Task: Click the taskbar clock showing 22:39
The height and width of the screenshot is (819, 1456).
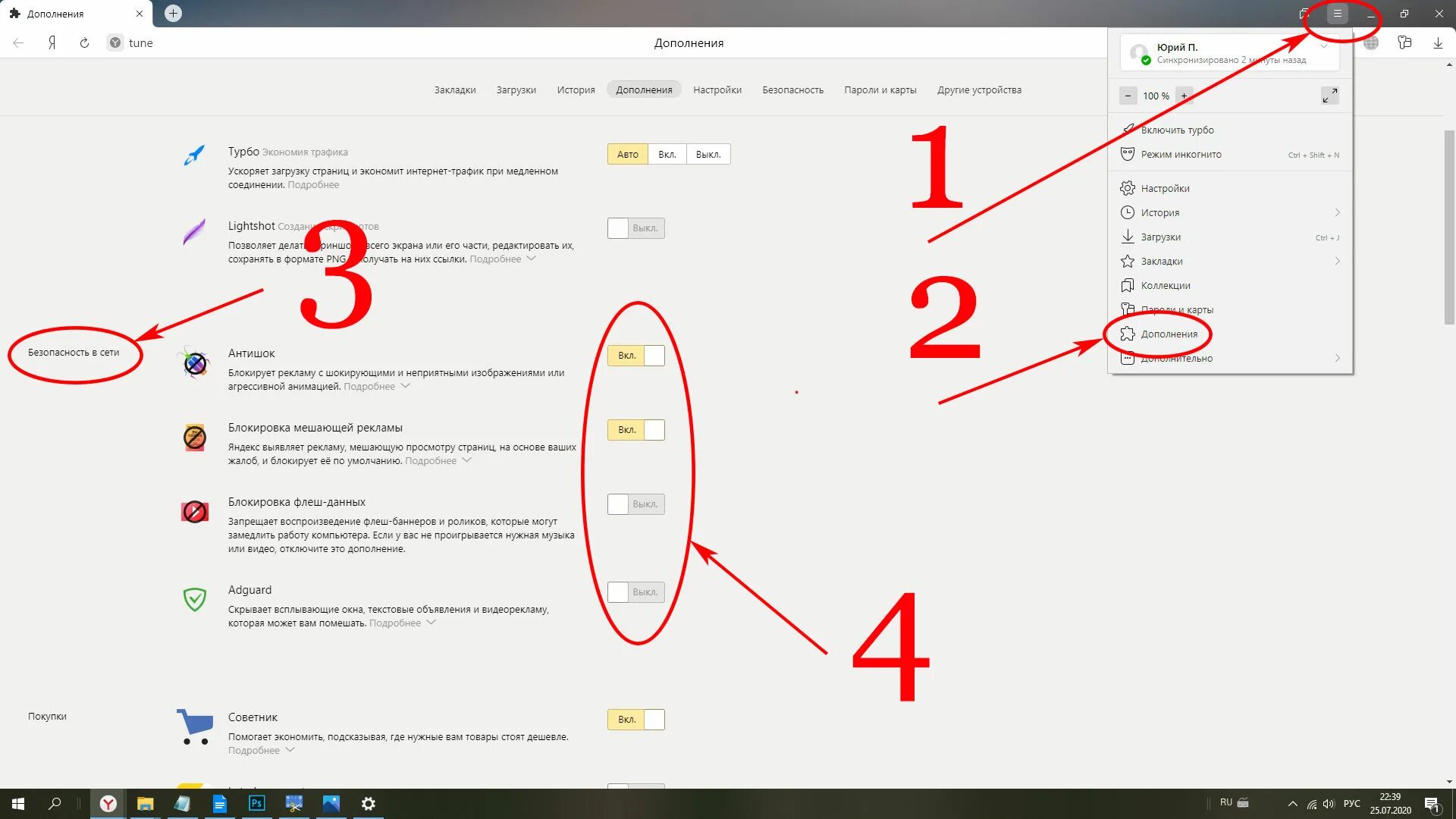Action: click(x=1390, y=804)
